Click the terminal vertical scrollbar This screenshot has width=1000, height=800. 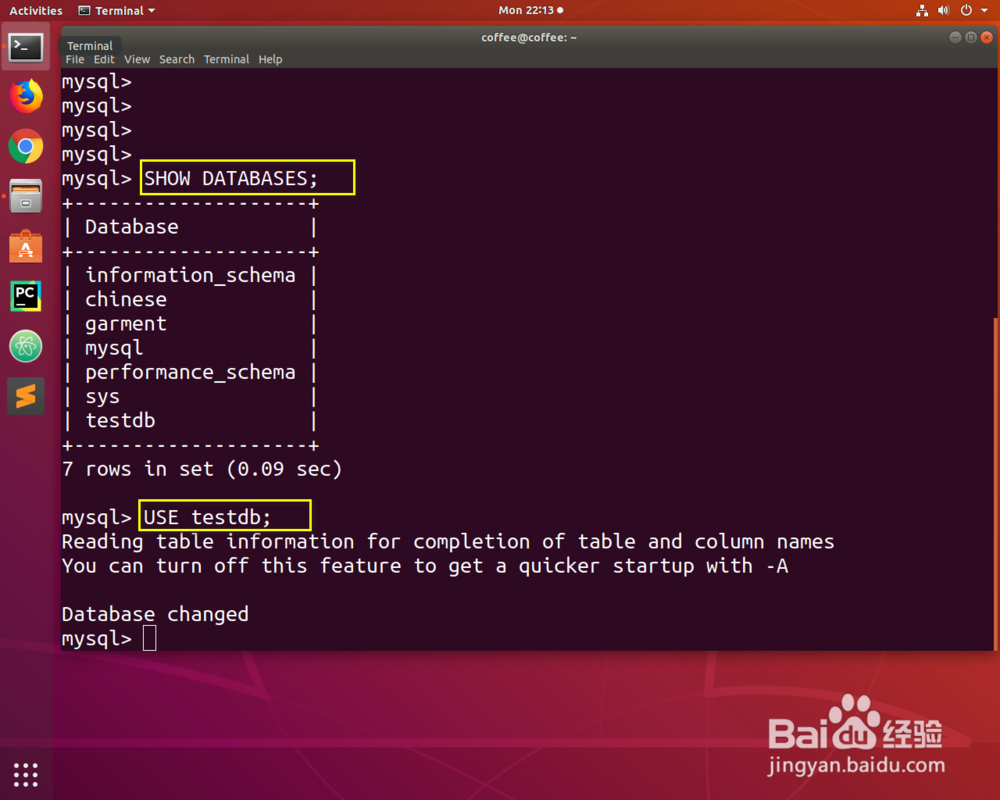[x=996, y=484]
